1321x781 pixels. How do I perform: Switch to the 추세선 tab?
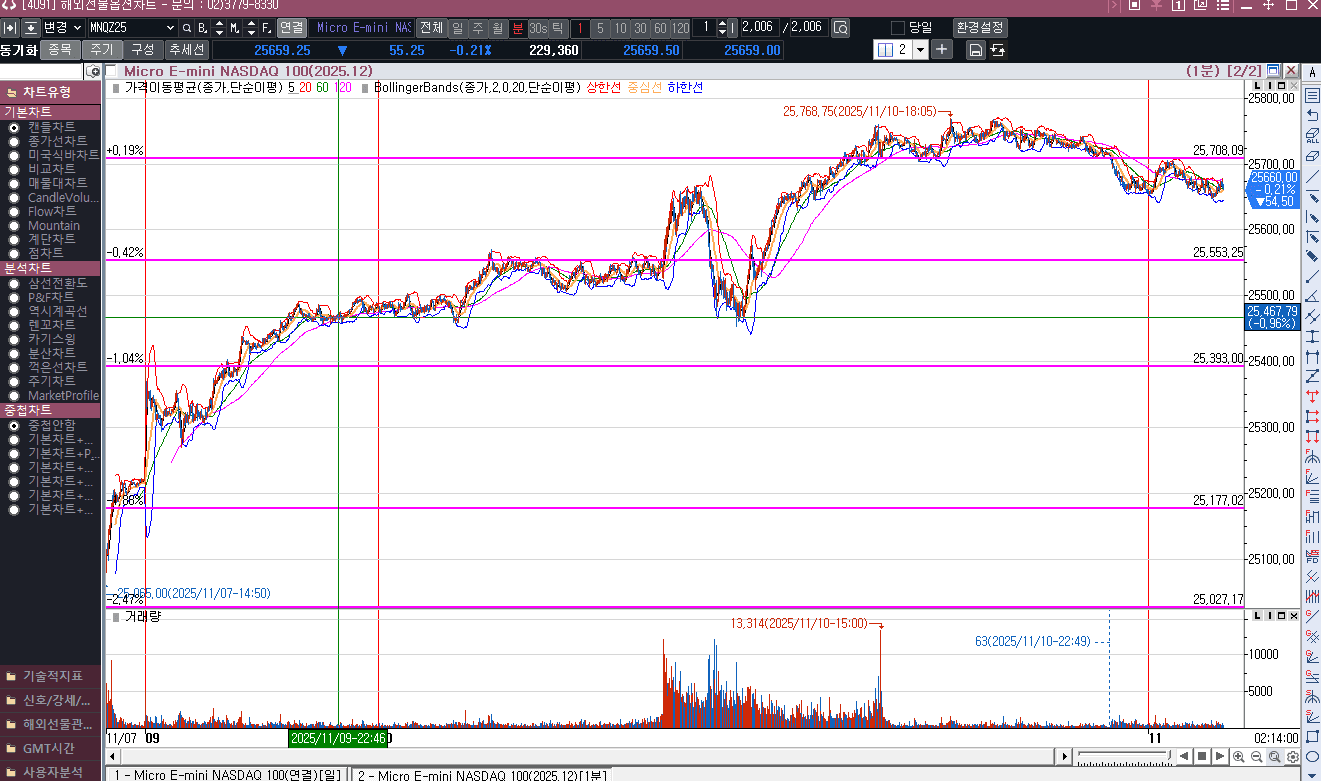186,49
